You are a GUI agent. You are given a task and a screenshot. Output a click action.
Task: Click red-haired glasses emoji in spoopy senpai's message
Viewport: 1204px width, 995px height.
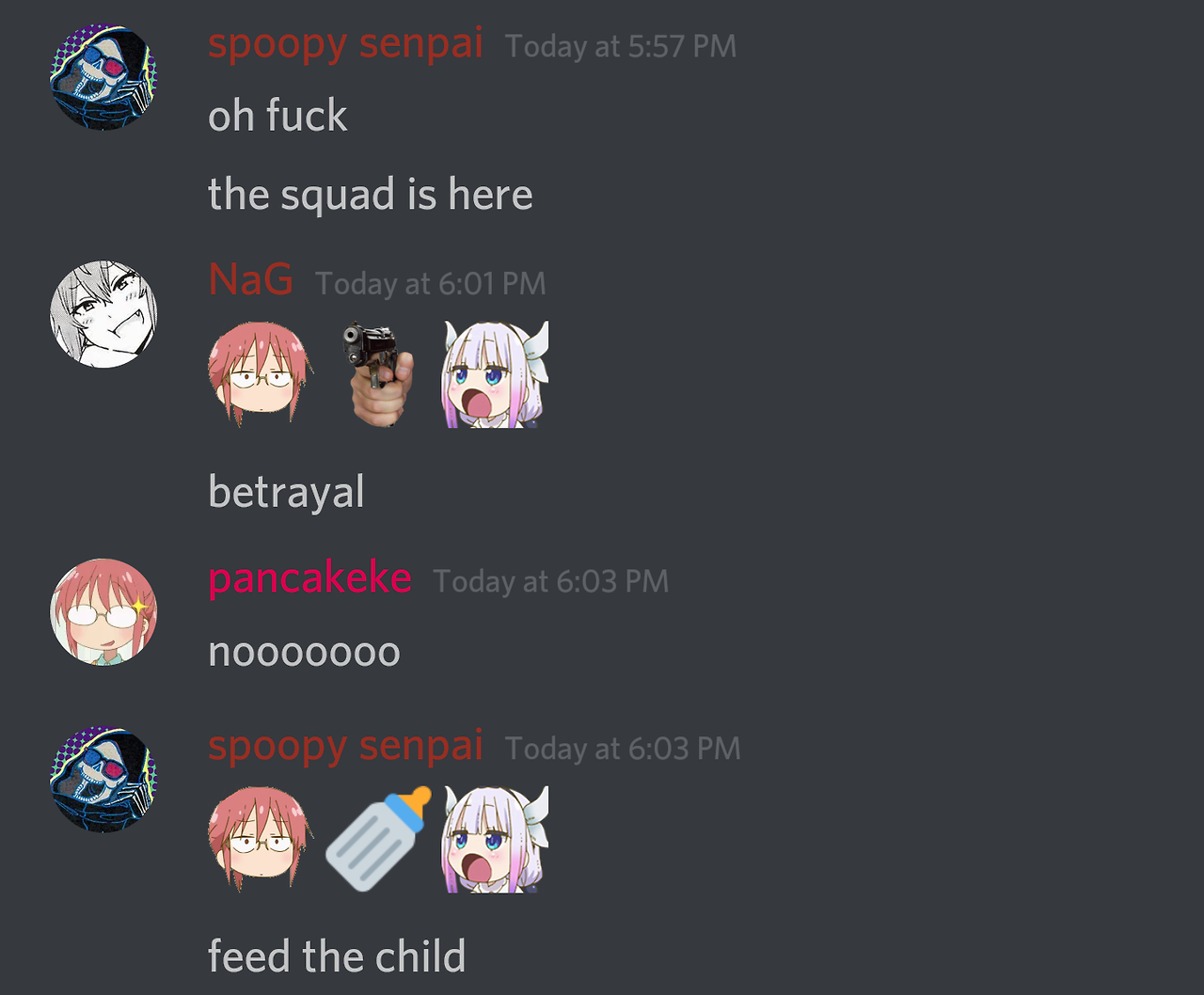coord(260,839)
